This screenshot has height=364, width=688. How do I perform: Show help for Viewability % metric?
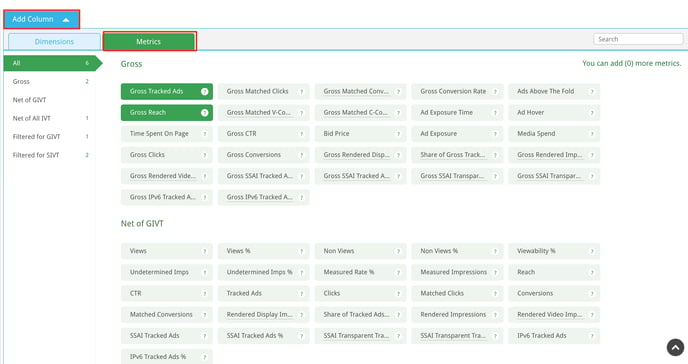pos(592,251)
